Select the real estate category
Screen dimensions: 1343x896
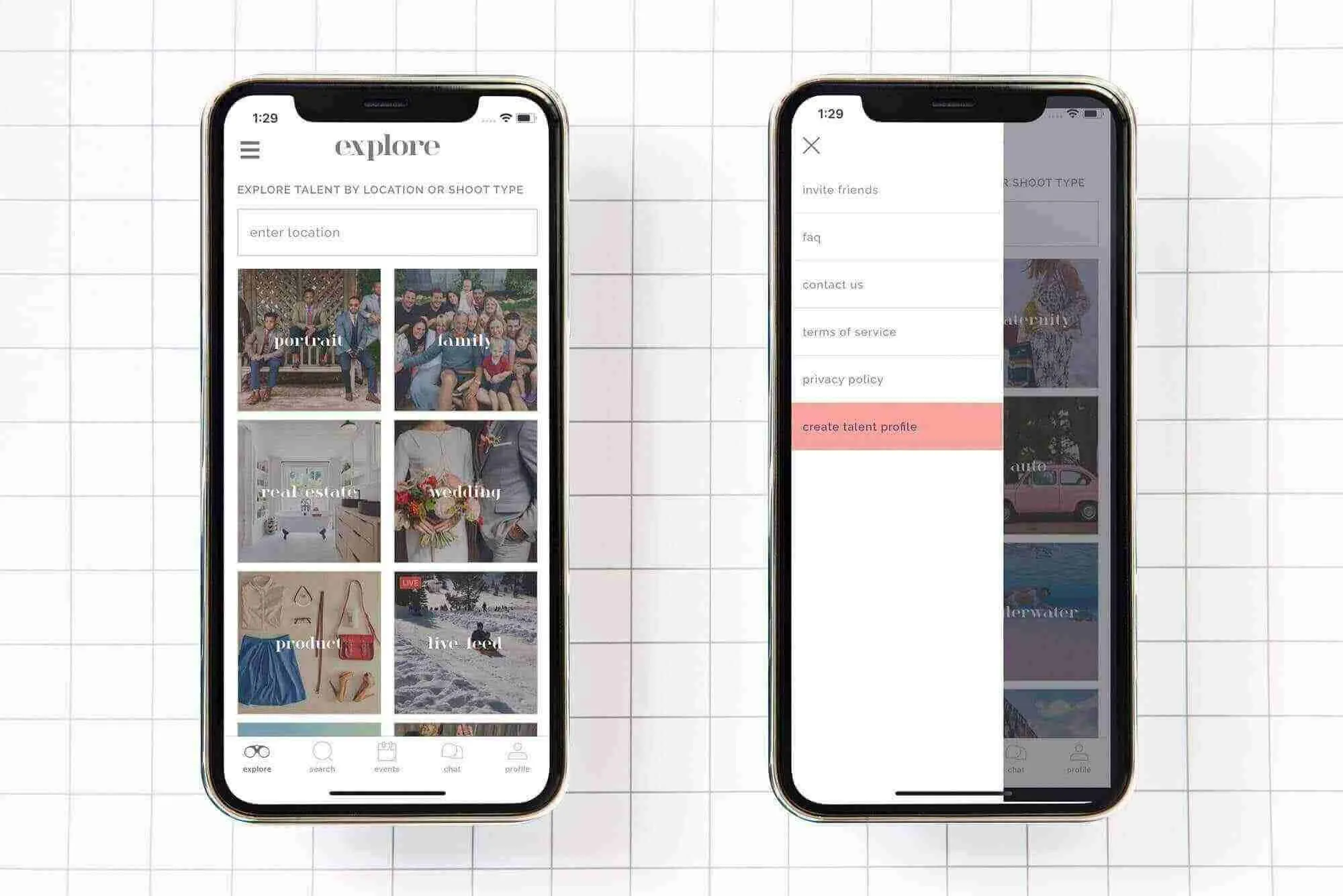click(x=308, y=490)
